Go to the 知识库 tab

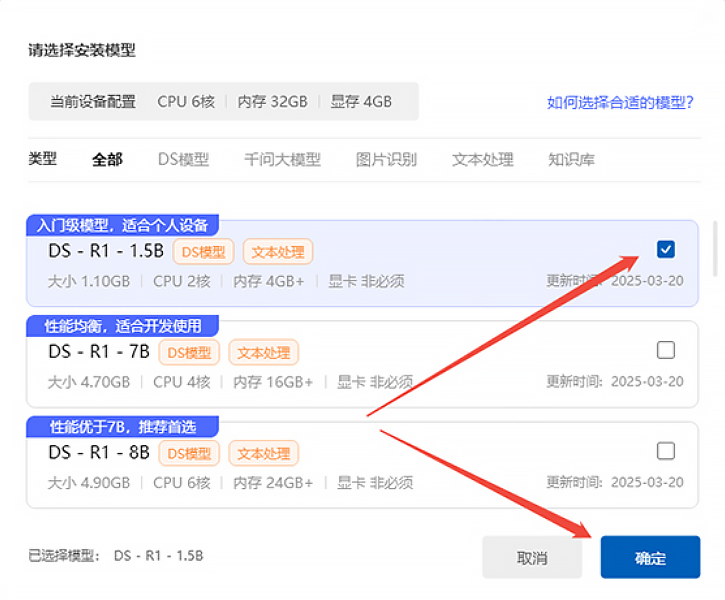click(x=571, y=159)
